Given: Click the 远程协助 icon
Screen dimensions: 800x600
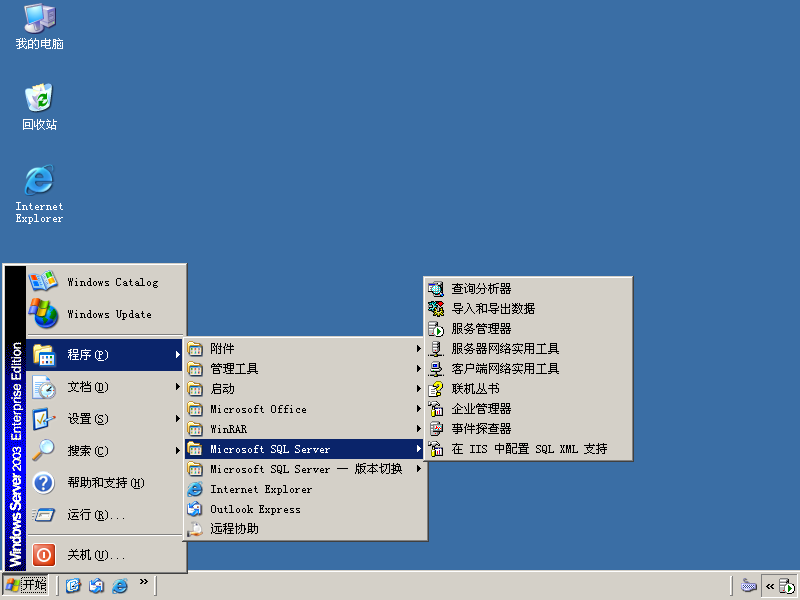Looking at the screenshot, I should (195, 529).
